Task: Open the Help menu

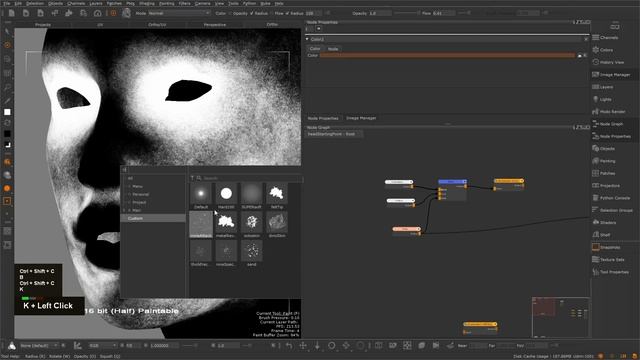Action: point(279,3)
